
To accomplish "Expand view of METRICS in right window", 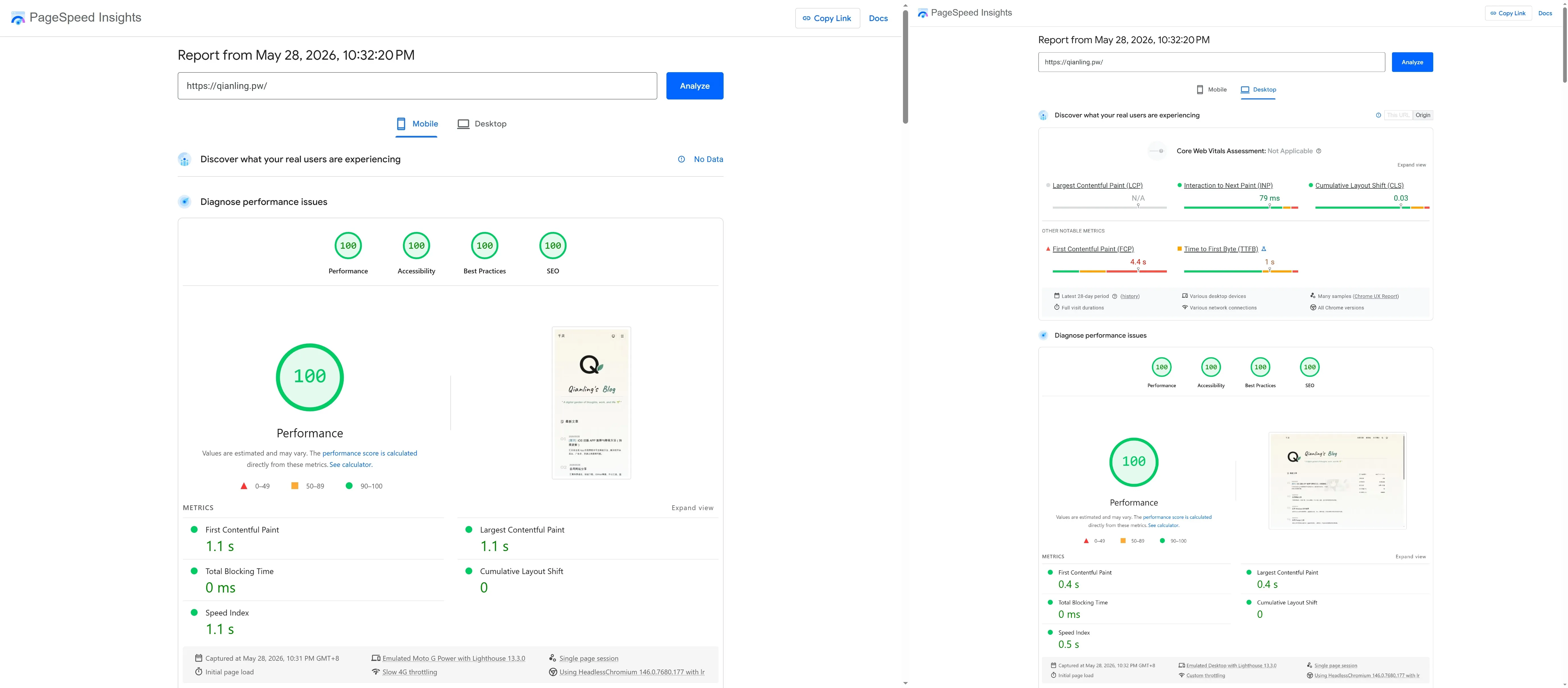I will coord(1410,557).
